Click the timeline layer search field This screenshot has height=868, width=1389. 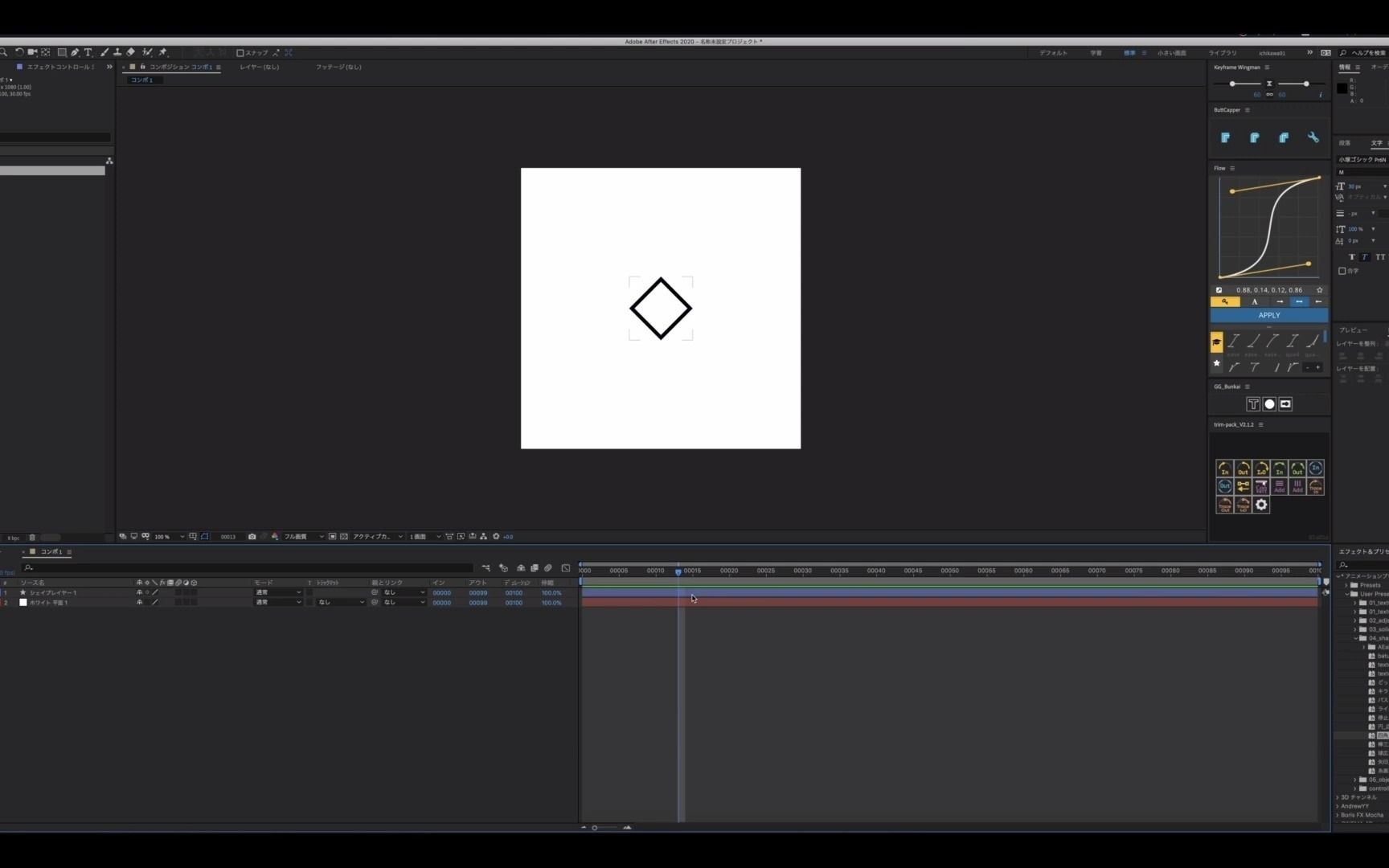tap(249, 568)
